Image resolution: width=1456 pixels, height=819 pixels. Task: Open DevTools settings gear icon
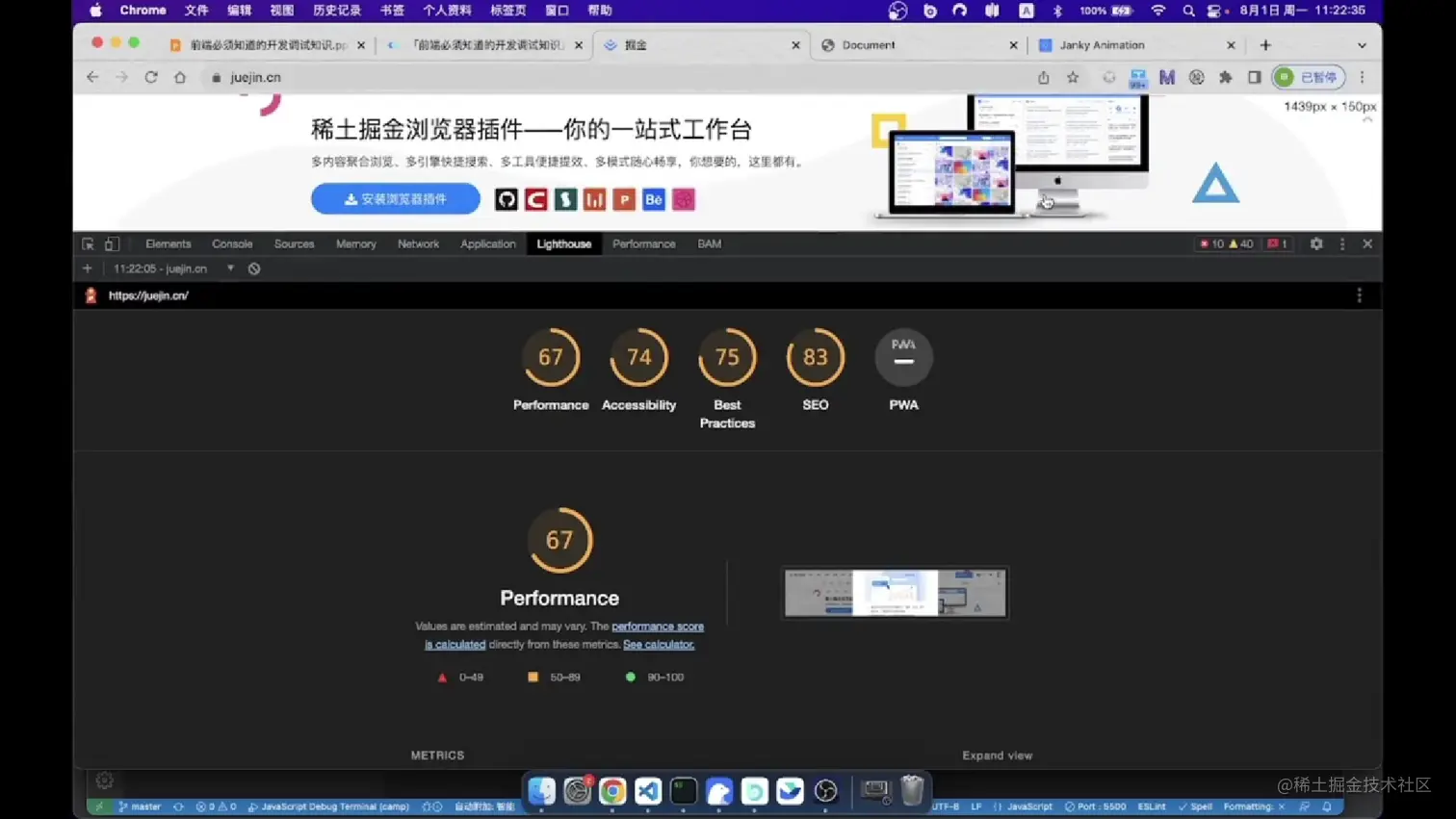pos(1315,244)
